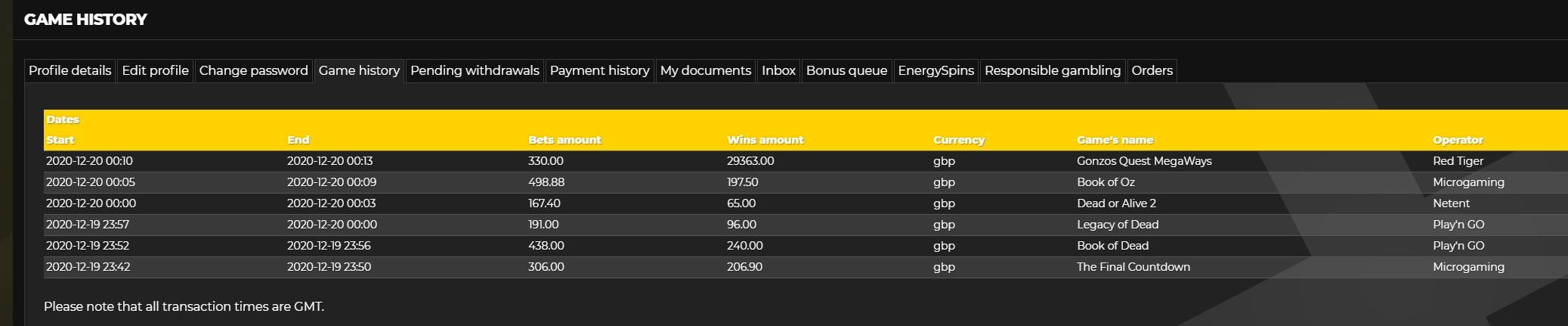The height and width of the screenshot is (326, 1568).
Task: Click the 240.00 wins amount
Action: tap(744, 246)
